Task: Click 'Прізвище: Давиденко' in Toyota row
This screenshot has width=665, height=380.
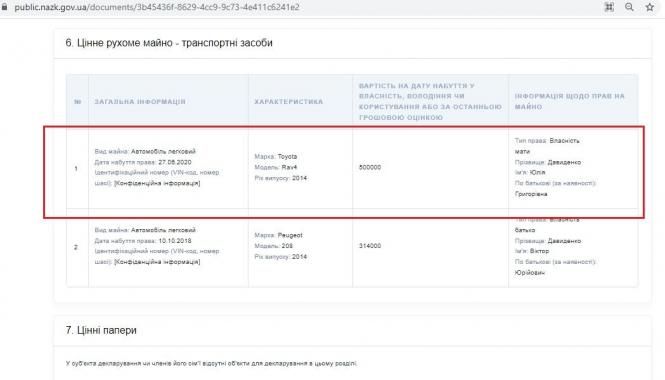Action: coord(548,162)
